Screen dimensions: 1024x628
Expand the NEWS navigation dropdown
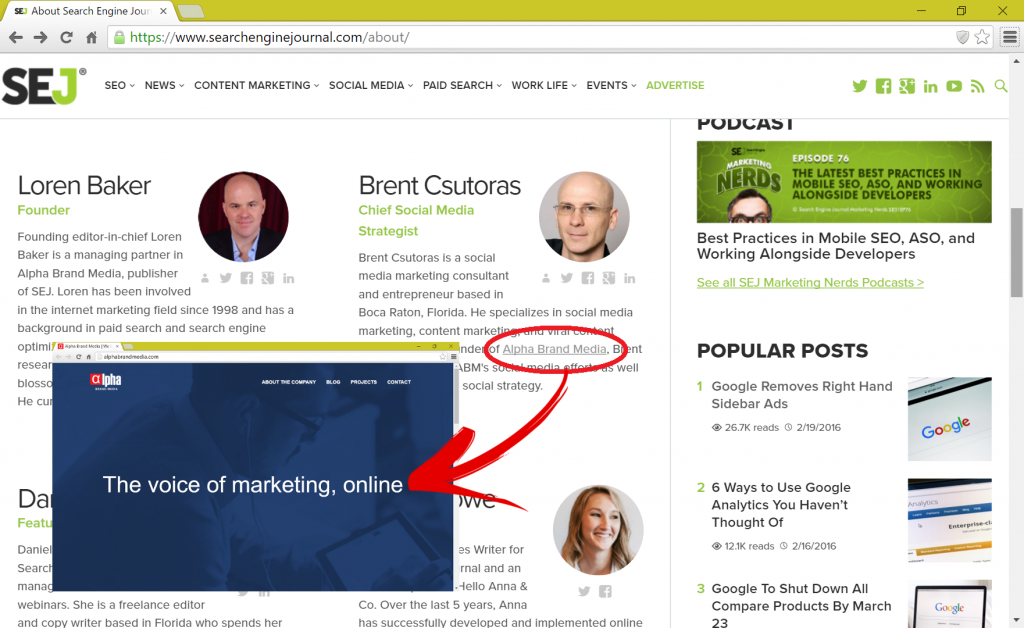[165, 86]
